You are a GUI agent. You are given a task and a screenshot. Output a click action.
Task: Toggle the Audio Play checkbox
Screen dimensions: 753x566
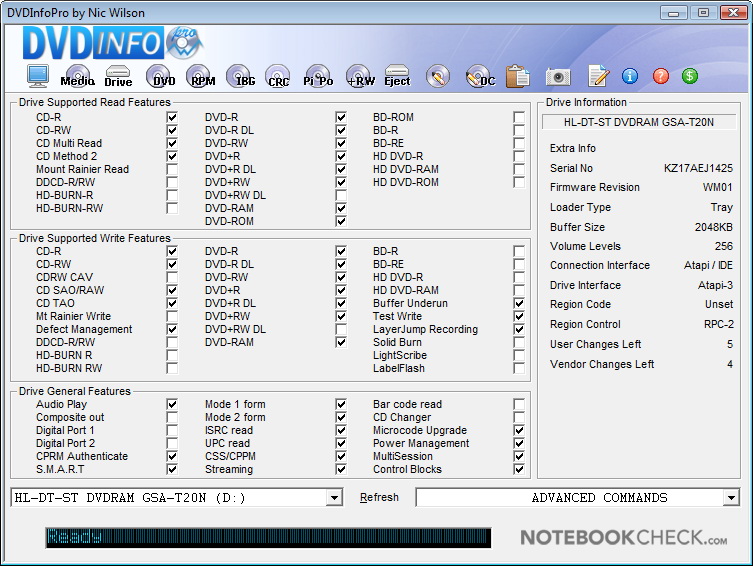pos(172,404)
